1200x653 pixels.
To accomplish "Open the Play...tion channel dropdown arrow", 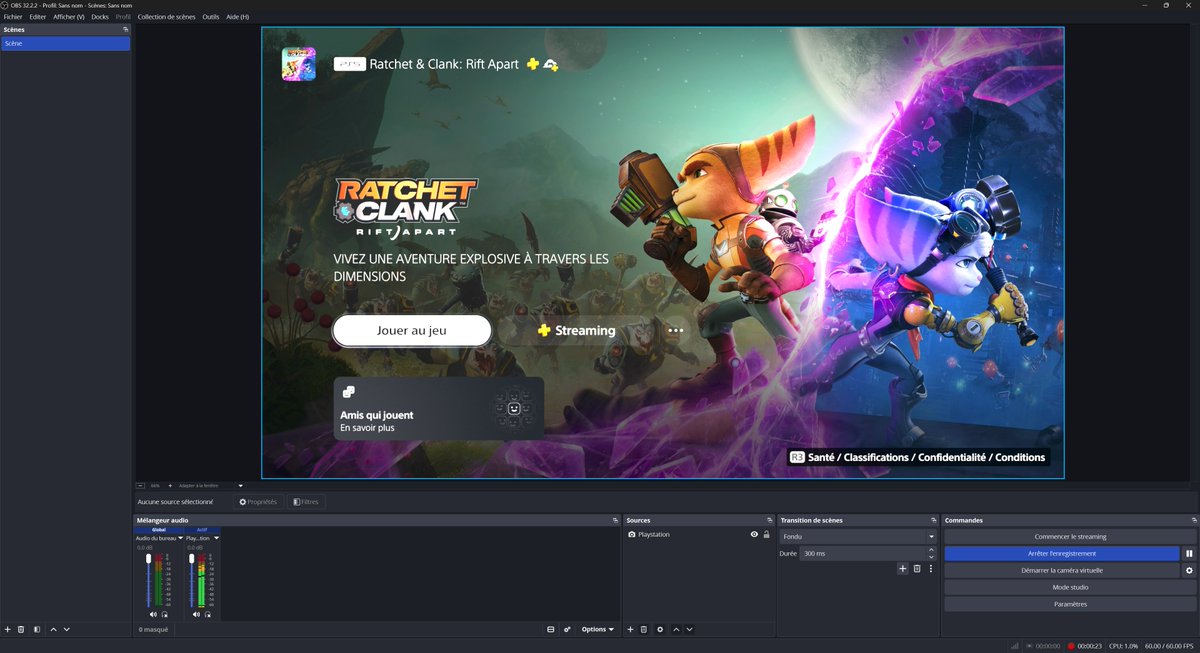I will click(x=216, y=538).
